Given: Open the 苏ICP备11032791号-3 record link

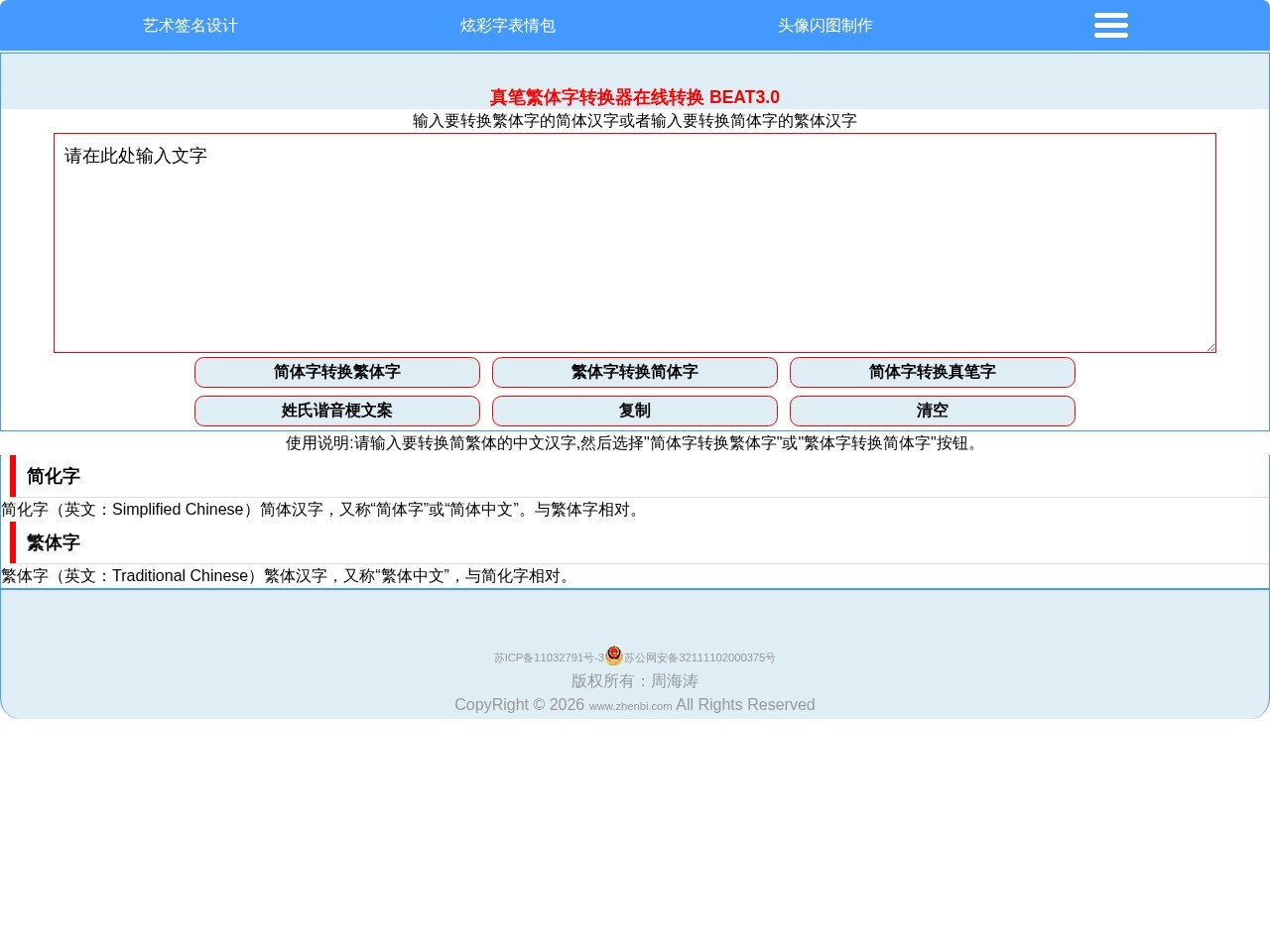Looking at the screenshot, I should [x=548, y=657].
